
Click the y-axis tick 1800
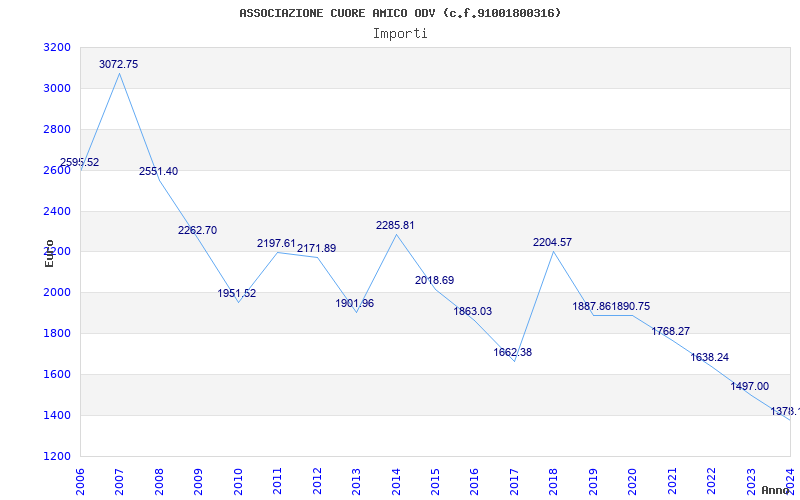(x=57, y=334)
